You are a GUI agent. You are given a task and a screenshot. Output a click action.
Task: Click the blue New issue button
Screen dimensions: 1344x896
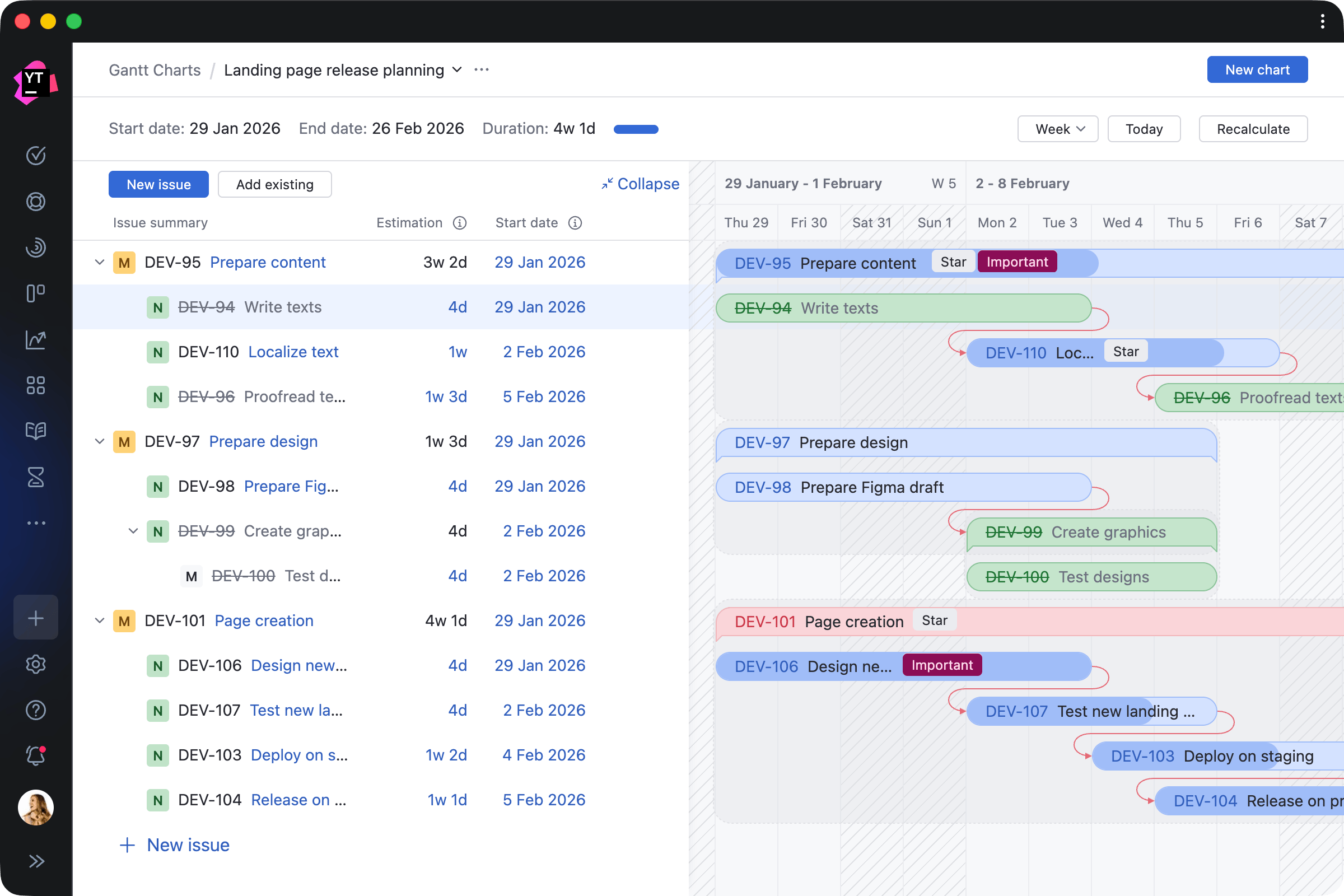pyautogui.click(x=159, y=185)
